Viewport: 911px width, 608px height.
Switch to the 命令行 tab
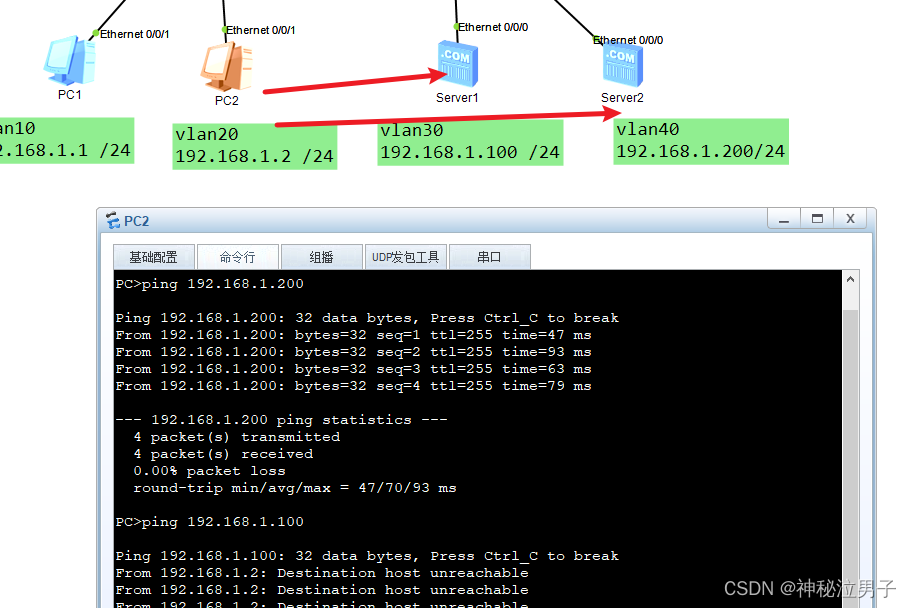[x=238, y=257]
